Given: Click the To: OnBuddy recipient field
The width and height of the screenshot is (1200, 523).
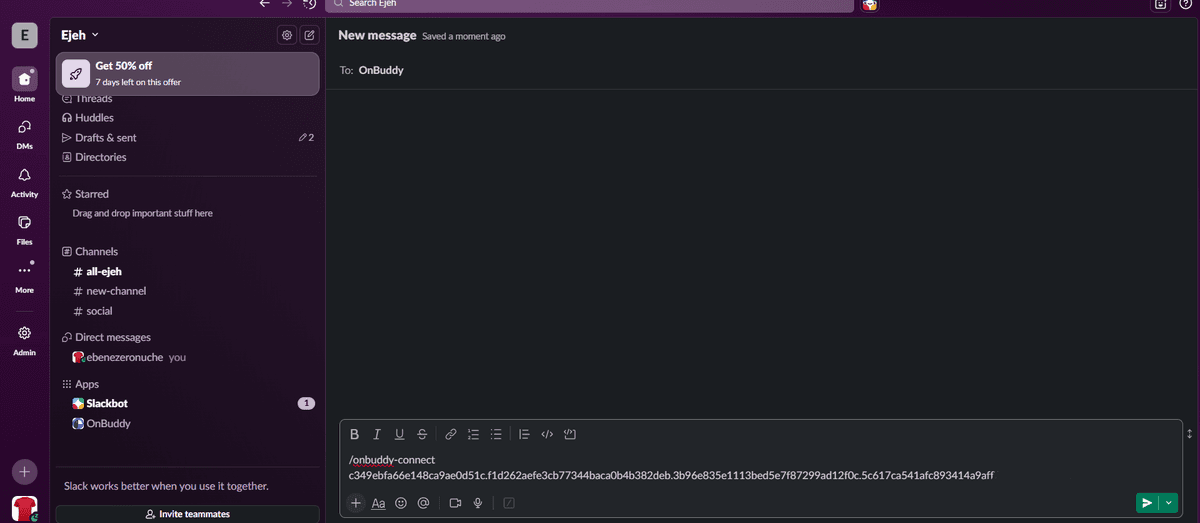Looking at the screenshot, I should pyautogui.click(x=760, y=70).
